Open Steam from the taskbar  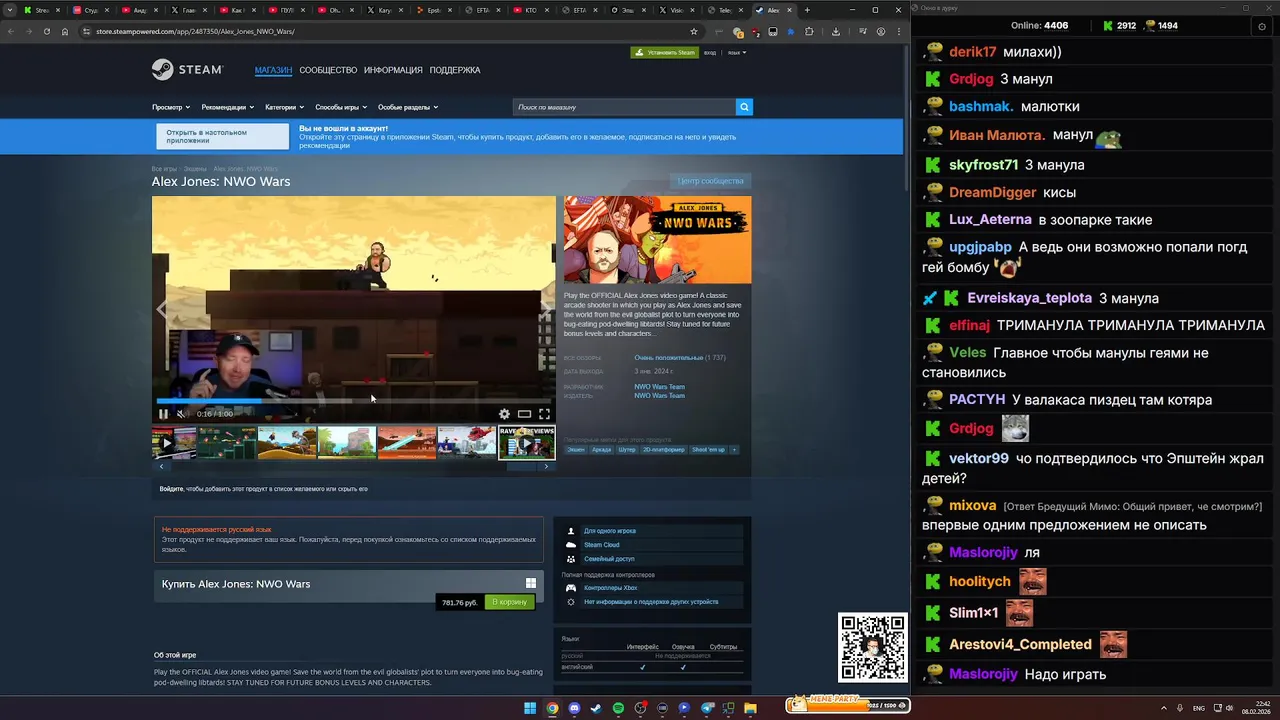[596, 708]
